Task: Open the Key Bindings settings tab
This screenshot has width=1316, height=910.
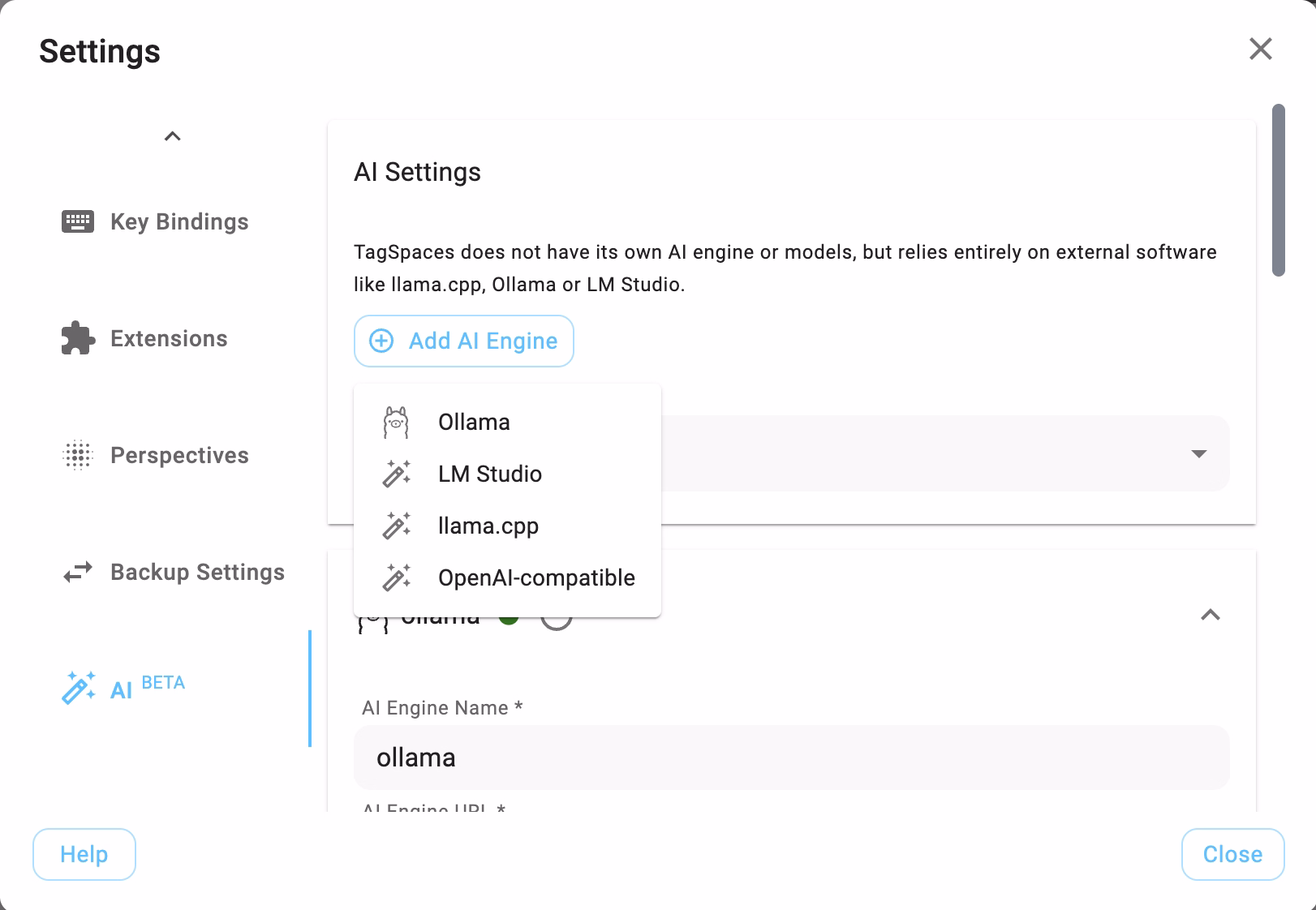Action: pos(172,221)
